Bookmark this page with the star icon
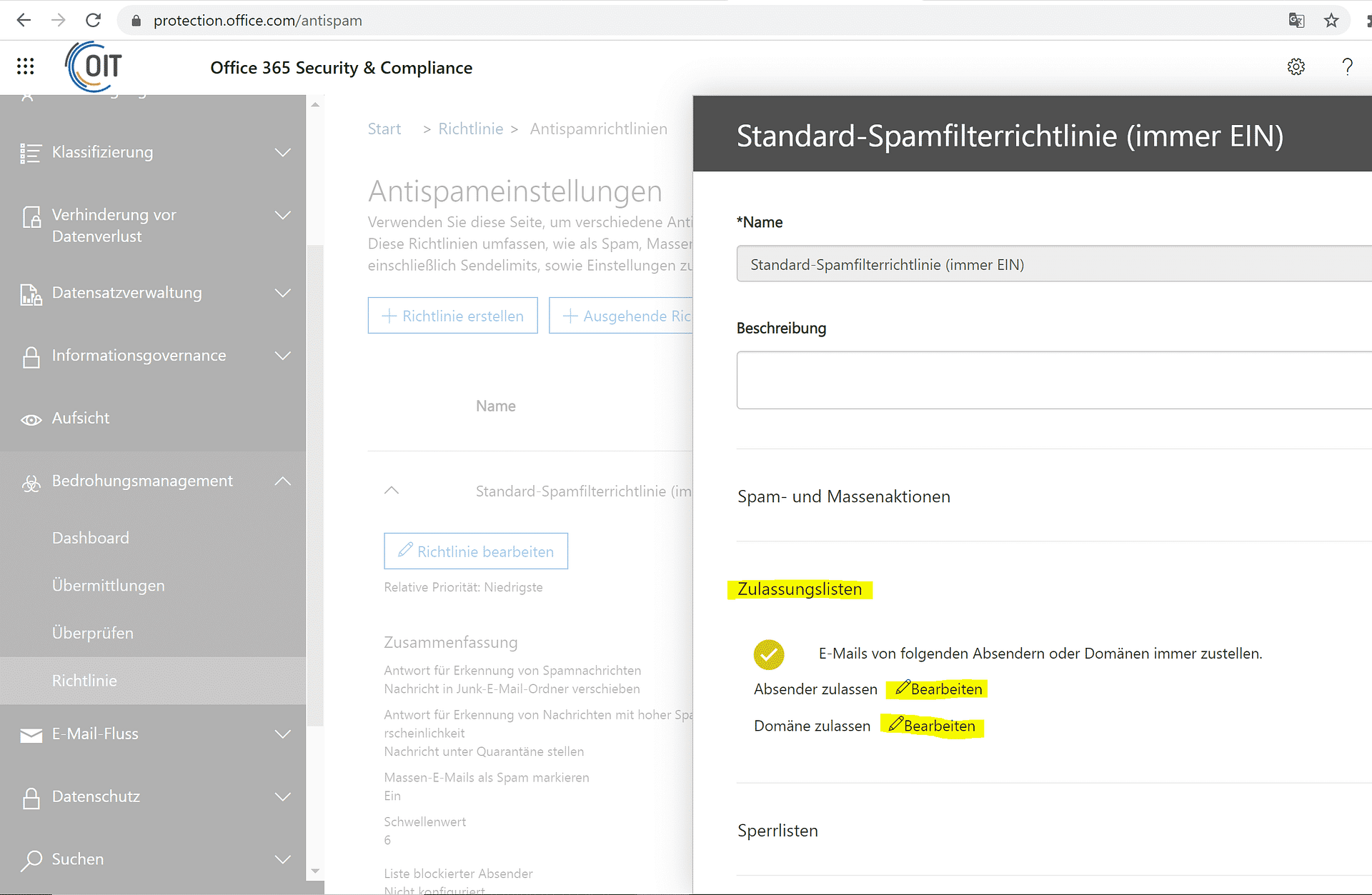 tap(1331, 20)
